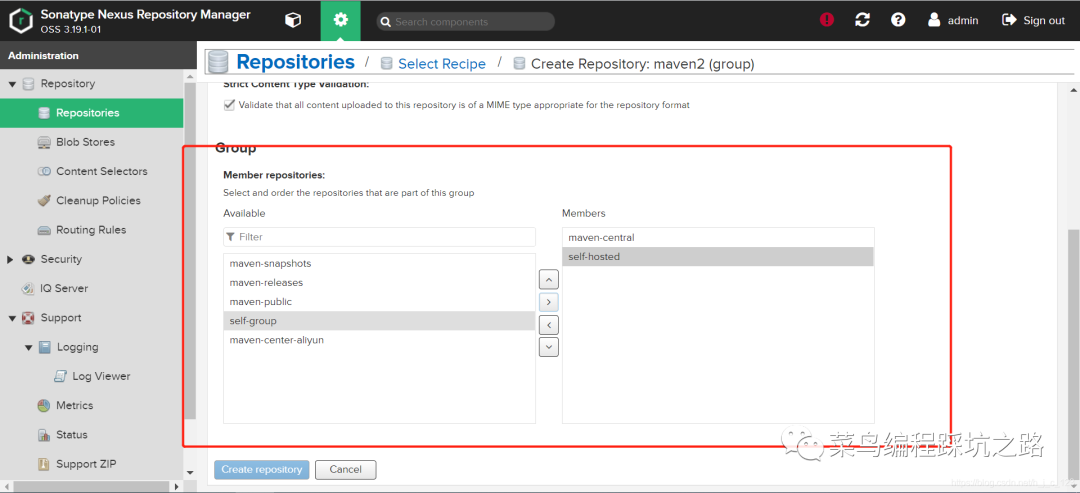Open Metrics in sidebar
1080x493 pixels.
[75, 406]
